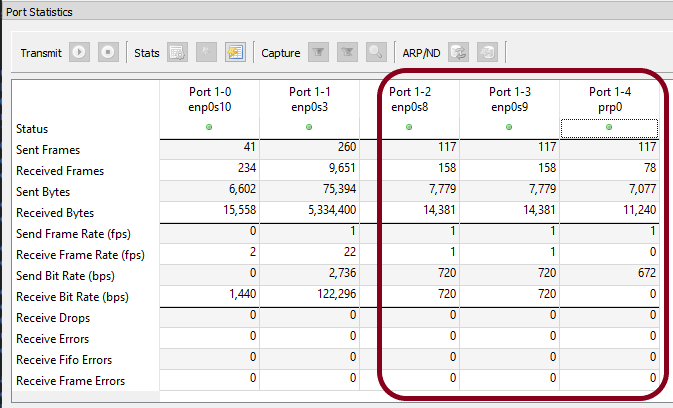
Task: Start capture with first funnel icon
Action: tap(318, 52)
